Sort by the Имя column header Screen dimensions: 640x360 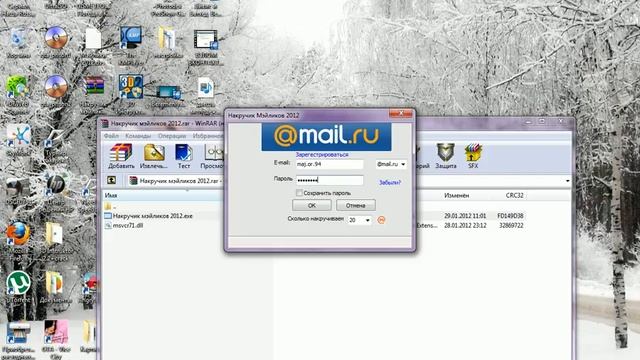point(111,196)
